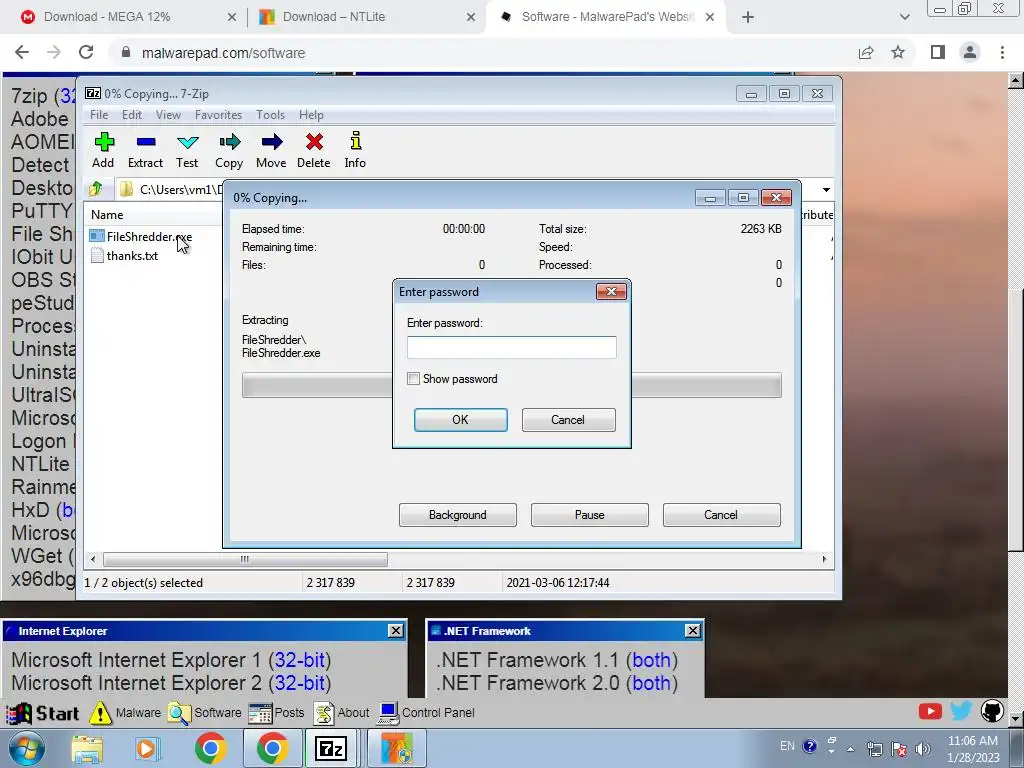The width and height of the screenshot is (1024, 768).
Task: Click the Move toolbar icon
Action: 271,150
